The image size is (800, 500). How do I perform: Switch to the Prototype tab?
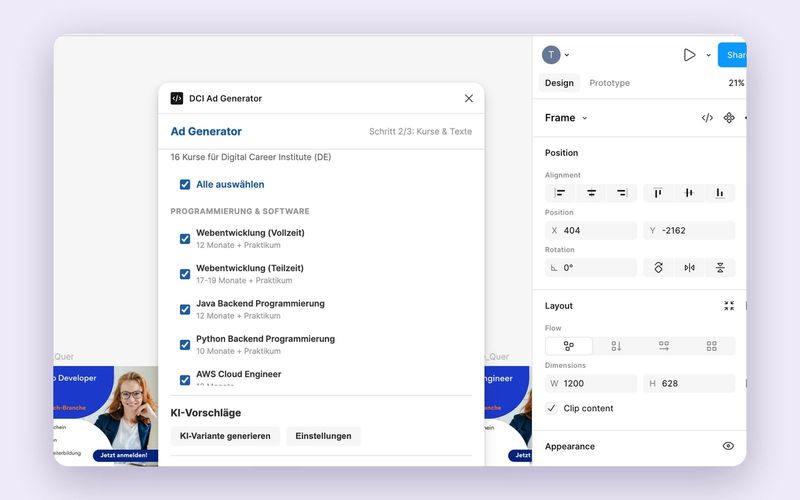pyautogui.click(x=609, y=83)
